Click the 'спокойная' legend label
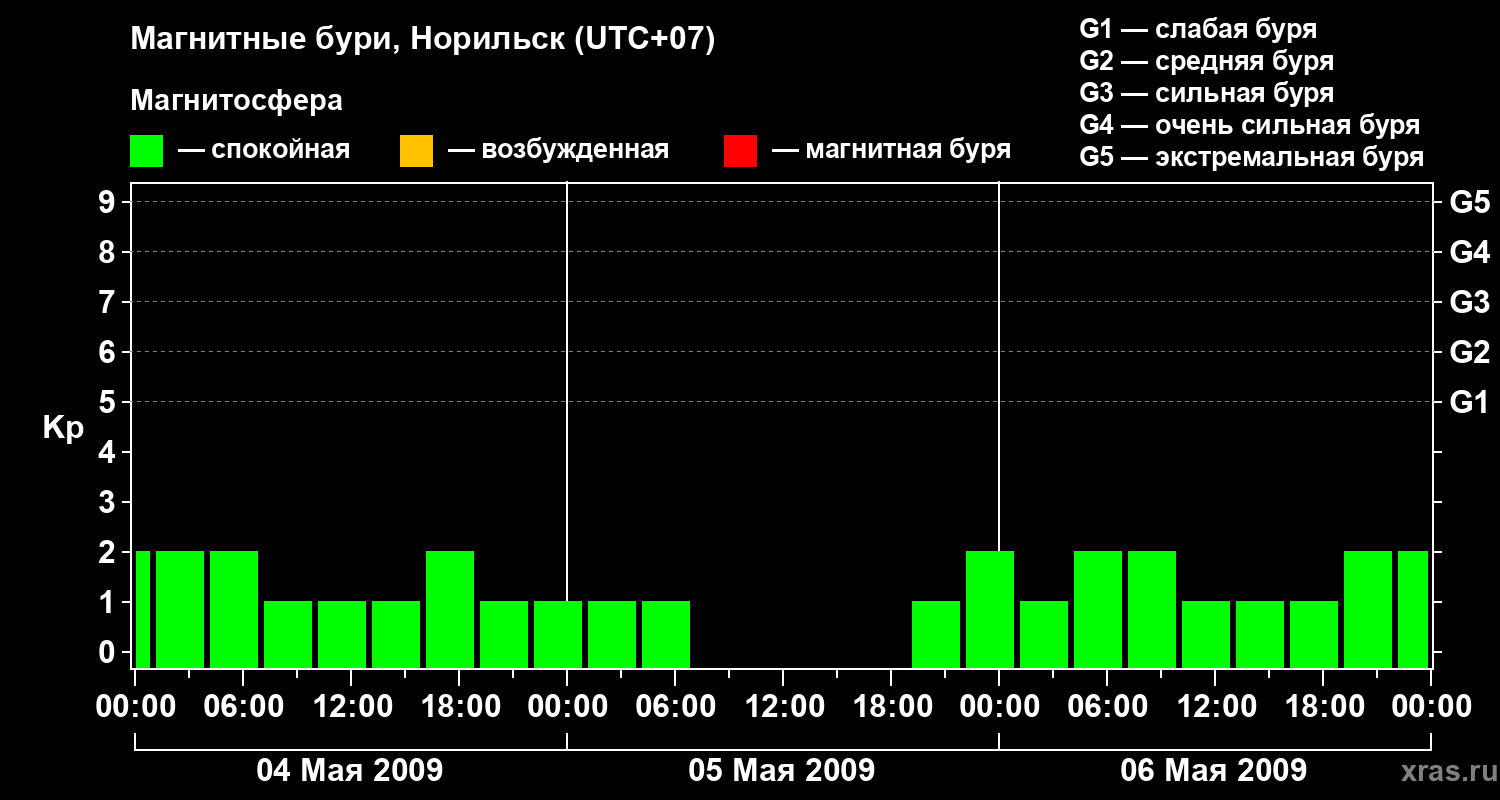This screenshot has height=800, width=1500. coord(280,151)
